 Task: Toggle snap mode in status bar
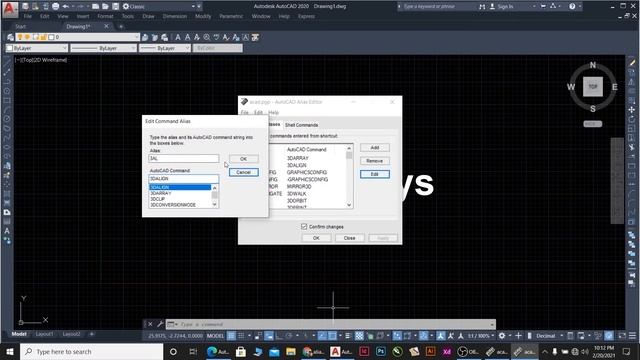[241, 336]
